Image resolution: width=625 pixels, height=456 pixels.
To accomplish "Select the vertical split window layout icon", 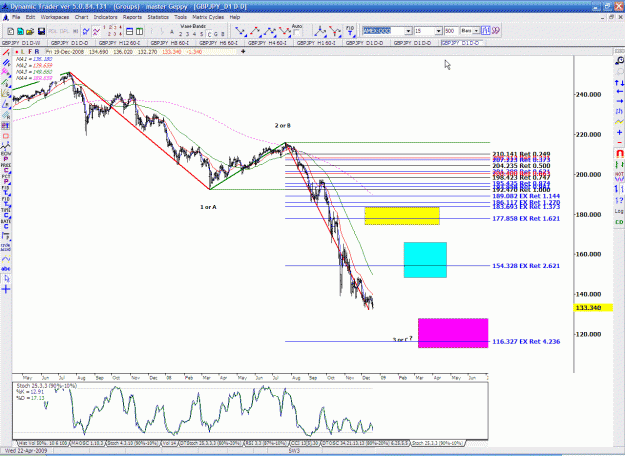I will point(140,31).
